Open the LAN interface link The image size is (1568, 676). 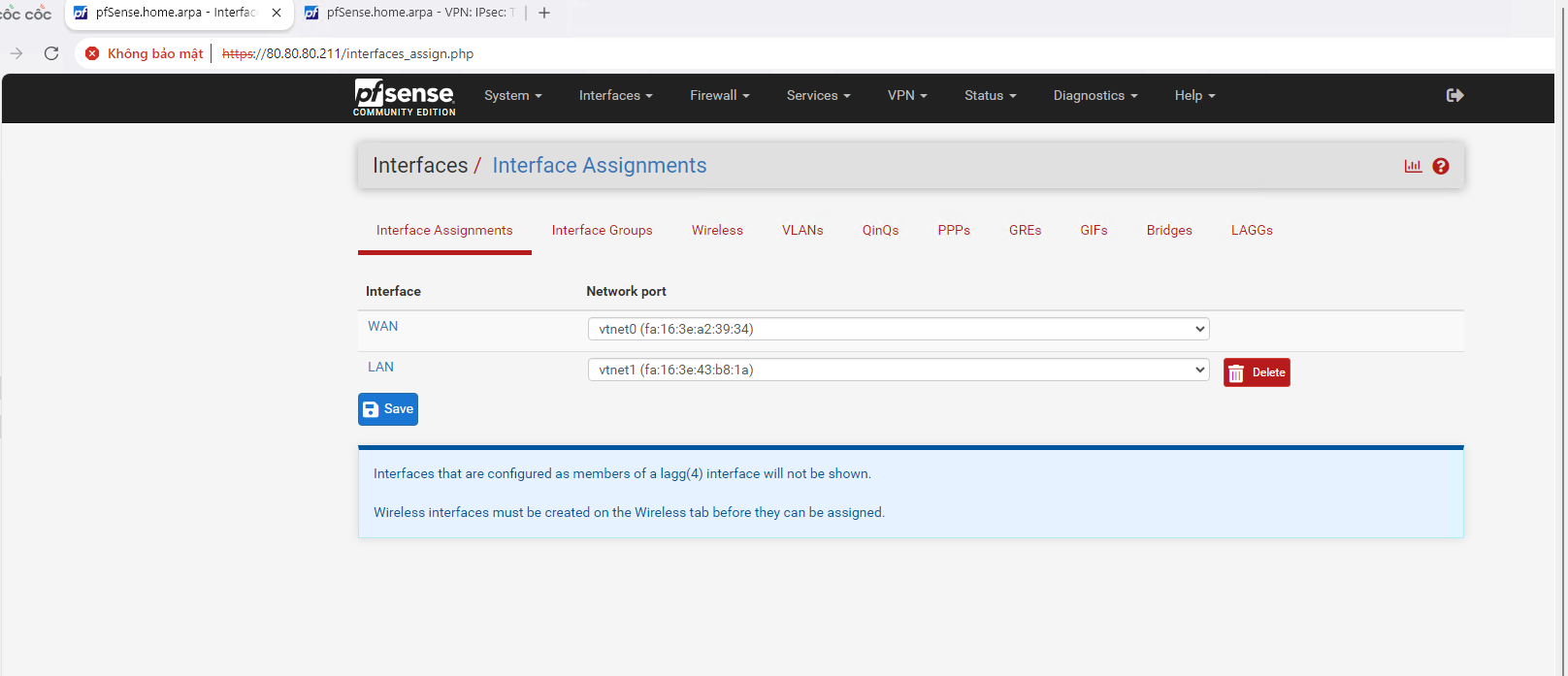[x=380, y=367]
